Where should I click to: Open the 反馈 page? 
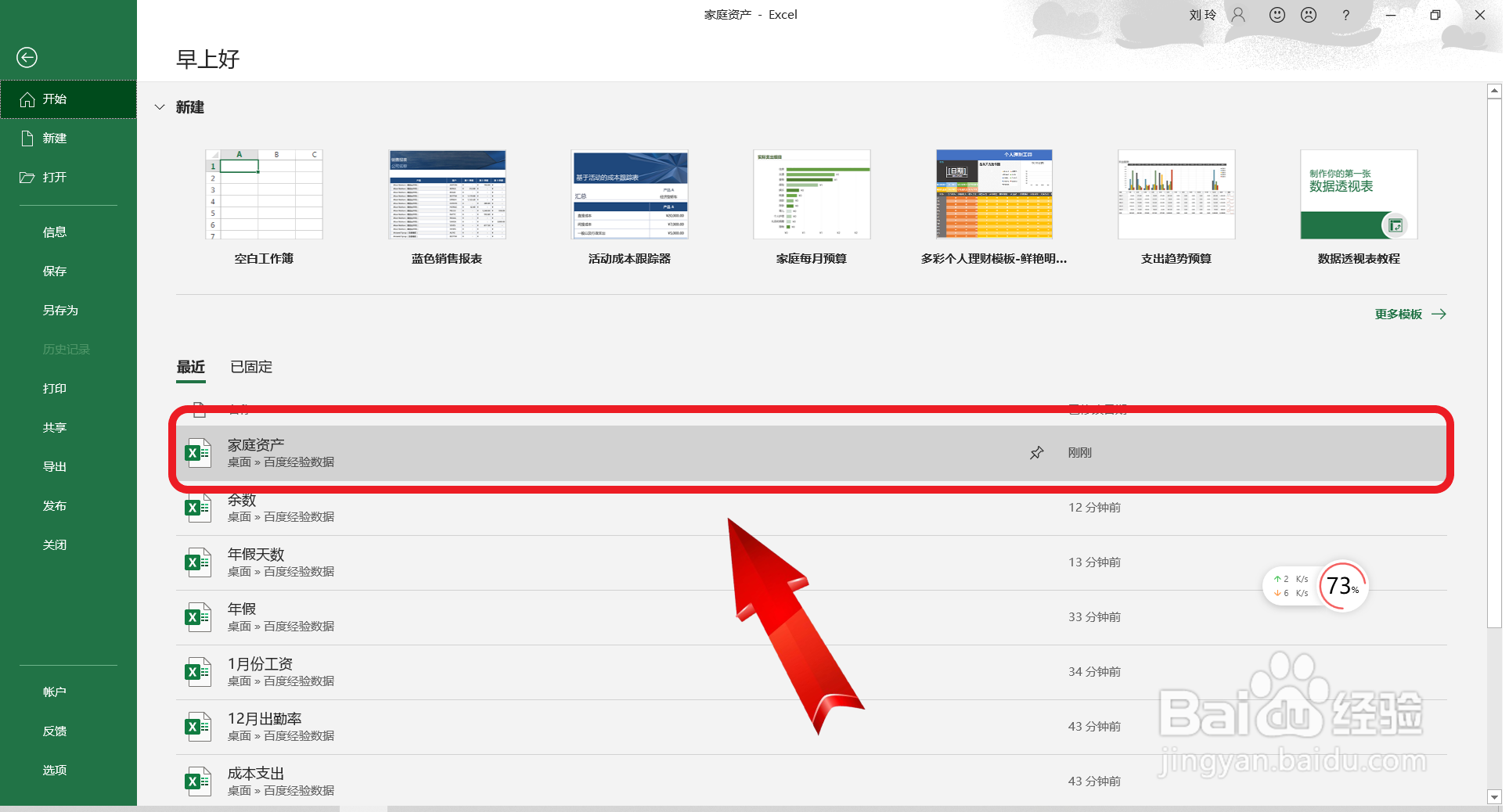click(68, 731)
